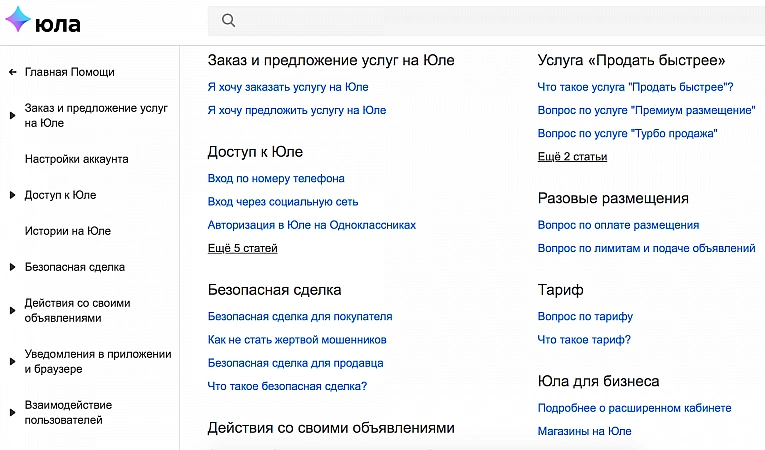Expand Заказ и предложение услуг sidebar section

[12, 108]
